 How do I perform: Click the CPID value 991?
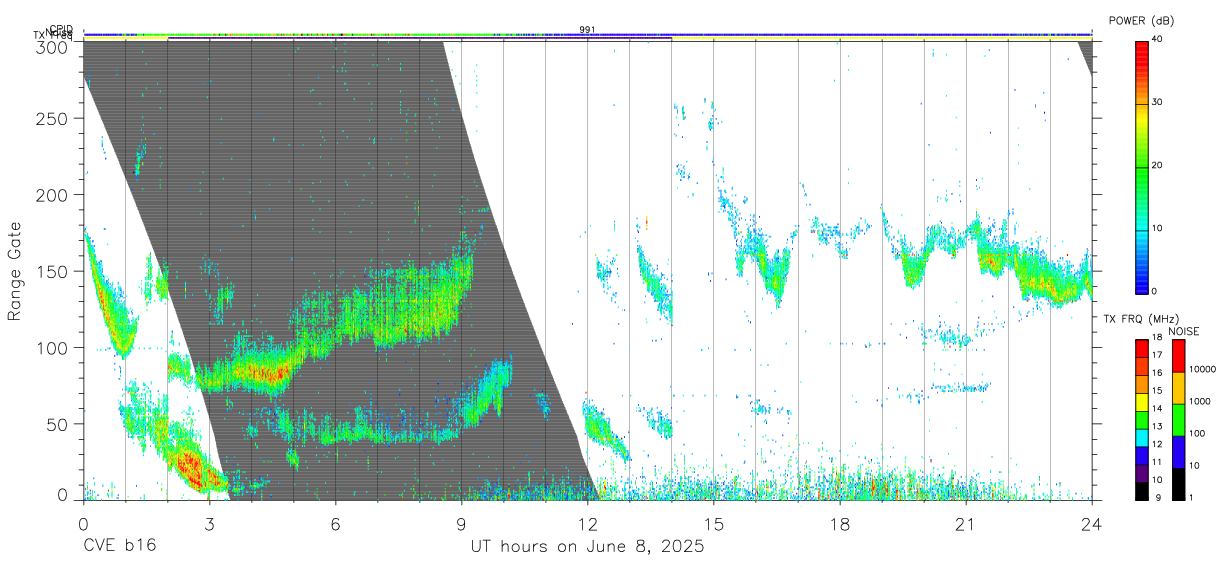pos(588,29)
